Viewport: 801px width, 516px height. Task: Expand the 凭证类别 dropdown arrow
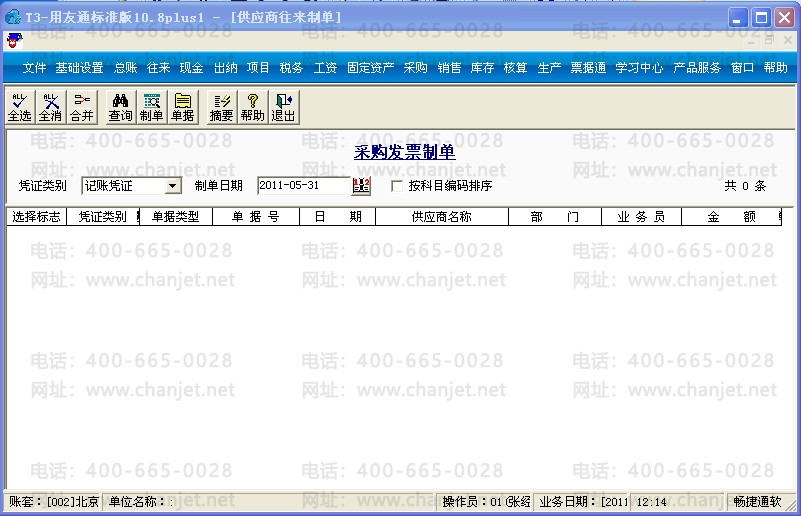[173, 186]
